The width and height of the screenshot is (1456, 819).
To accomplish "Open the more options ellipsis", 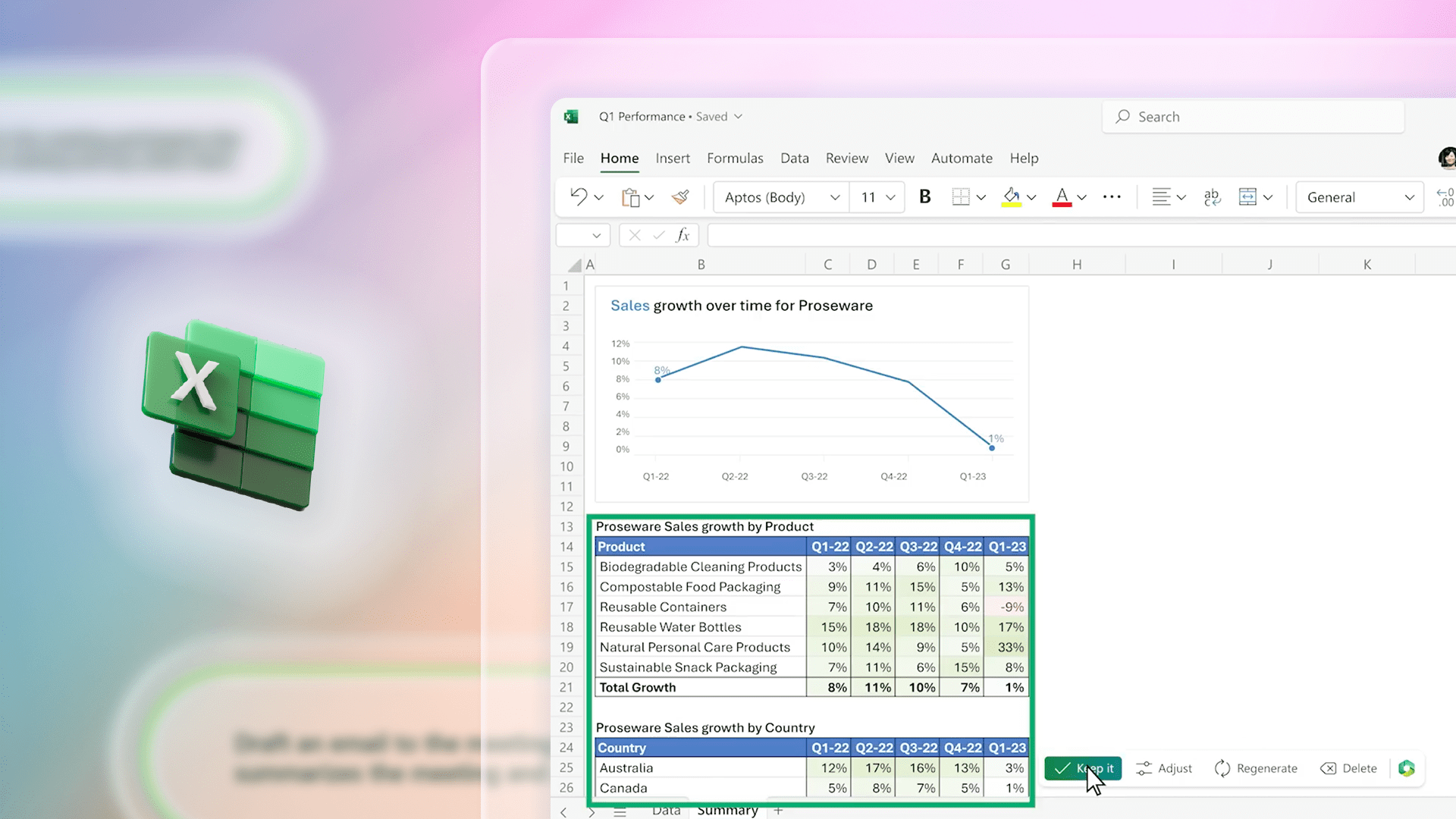I will tap(1112, 197).
